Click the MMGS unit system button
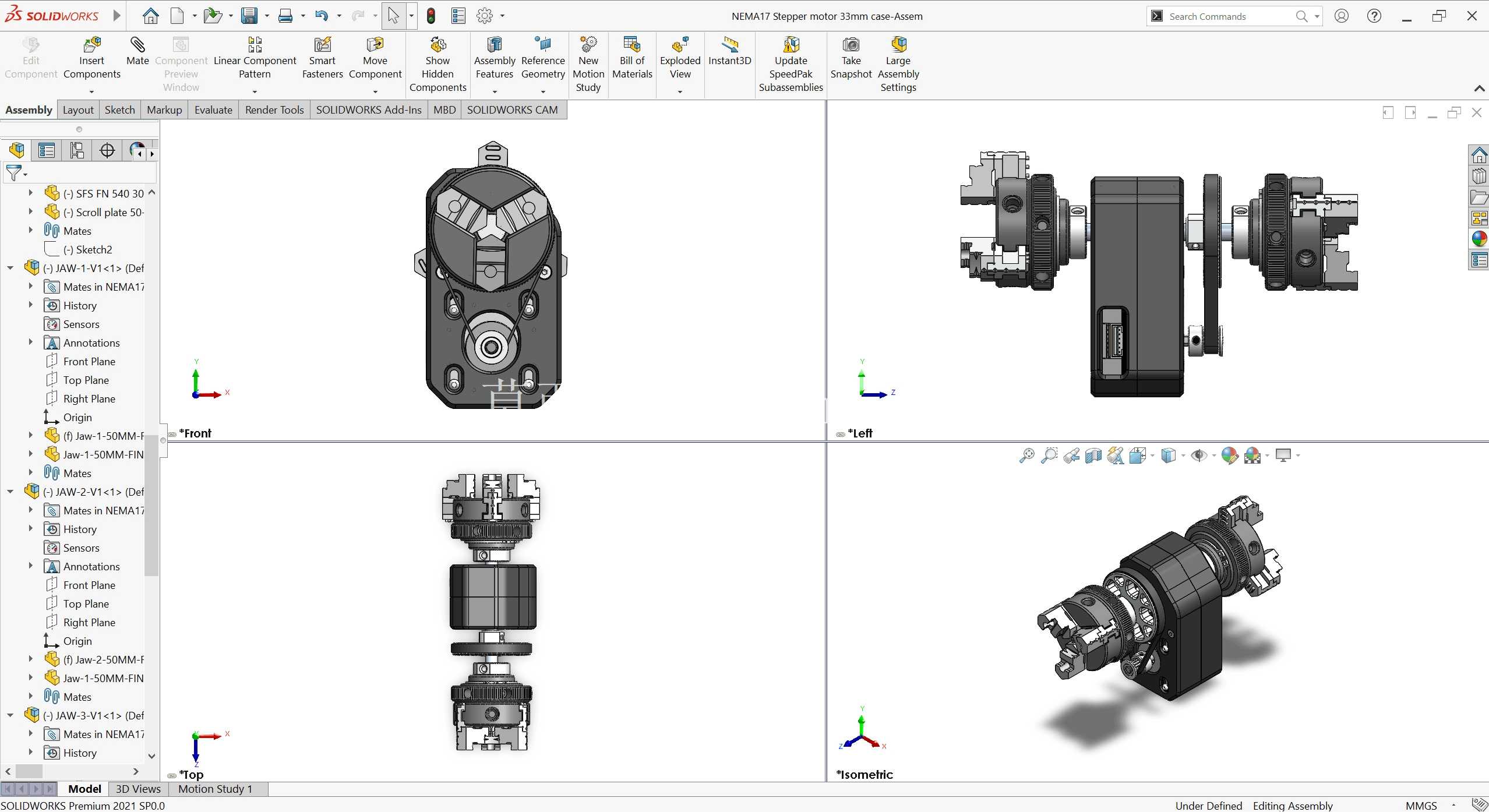Image resolution: width=1489 pixels, height=812 pixels. click(x=1421, y=805)
